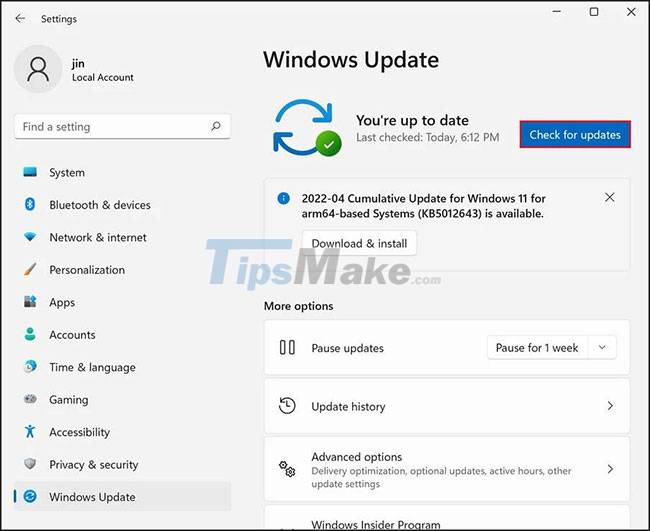Image resolution: width=650 pixels, height=531 pixels.
Task: Open System settings category
Action: pyautogui.click(x=122, y=172)
